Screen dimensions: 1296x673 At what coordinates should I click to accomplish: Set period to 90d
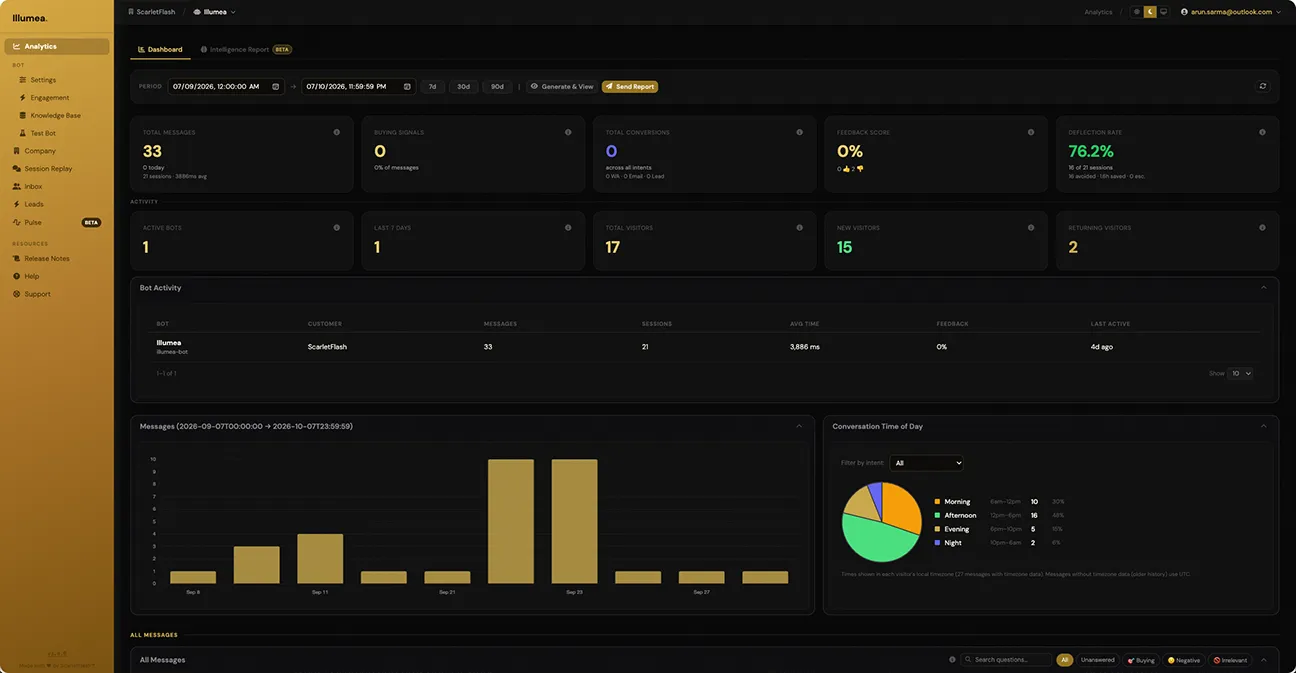[x=498, y=87]
